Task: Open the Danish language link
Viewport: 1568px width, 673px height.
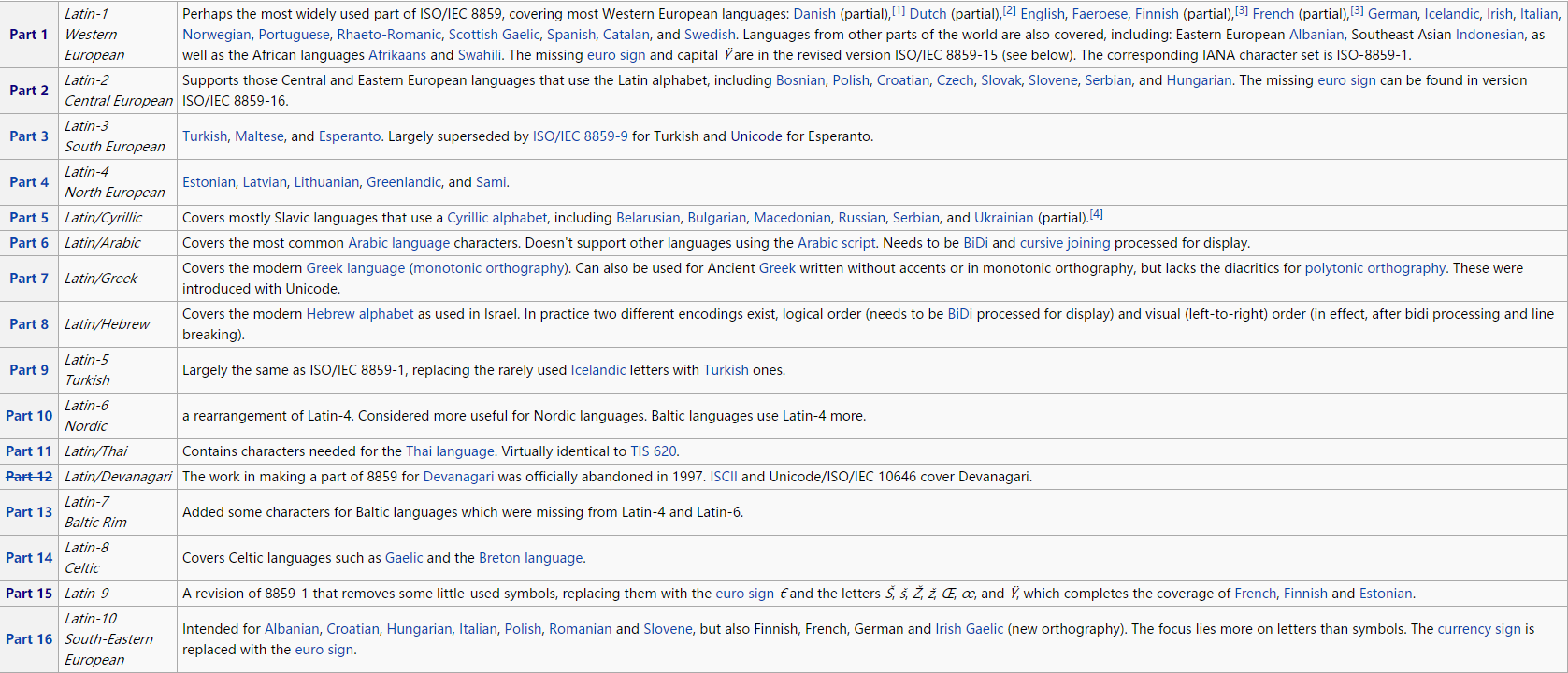Action: [814, 14]
